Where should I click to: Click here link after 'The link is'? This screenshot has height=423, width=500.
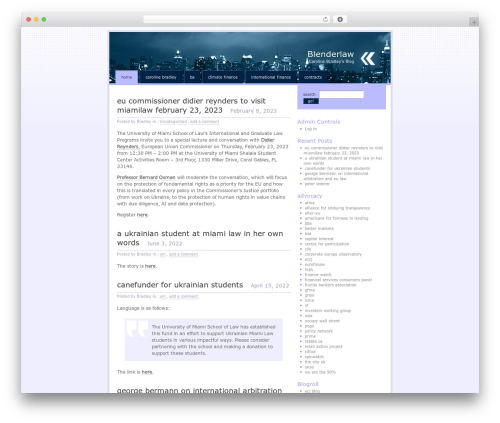pos(147,372)
